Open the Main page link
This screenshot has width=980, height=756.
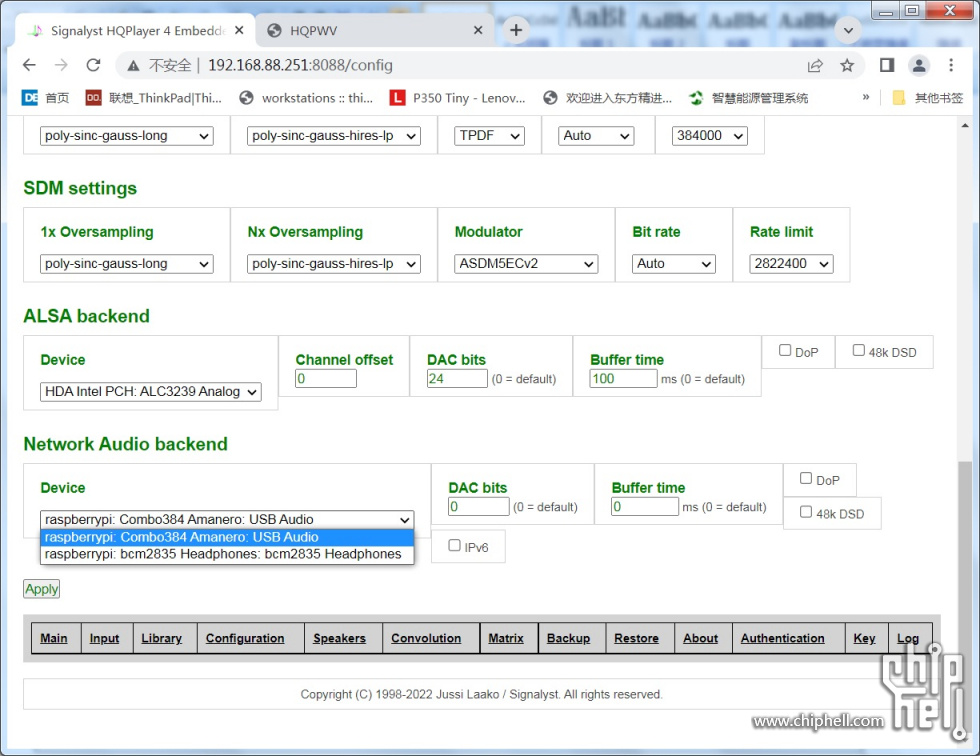click(x=54, y=638)
